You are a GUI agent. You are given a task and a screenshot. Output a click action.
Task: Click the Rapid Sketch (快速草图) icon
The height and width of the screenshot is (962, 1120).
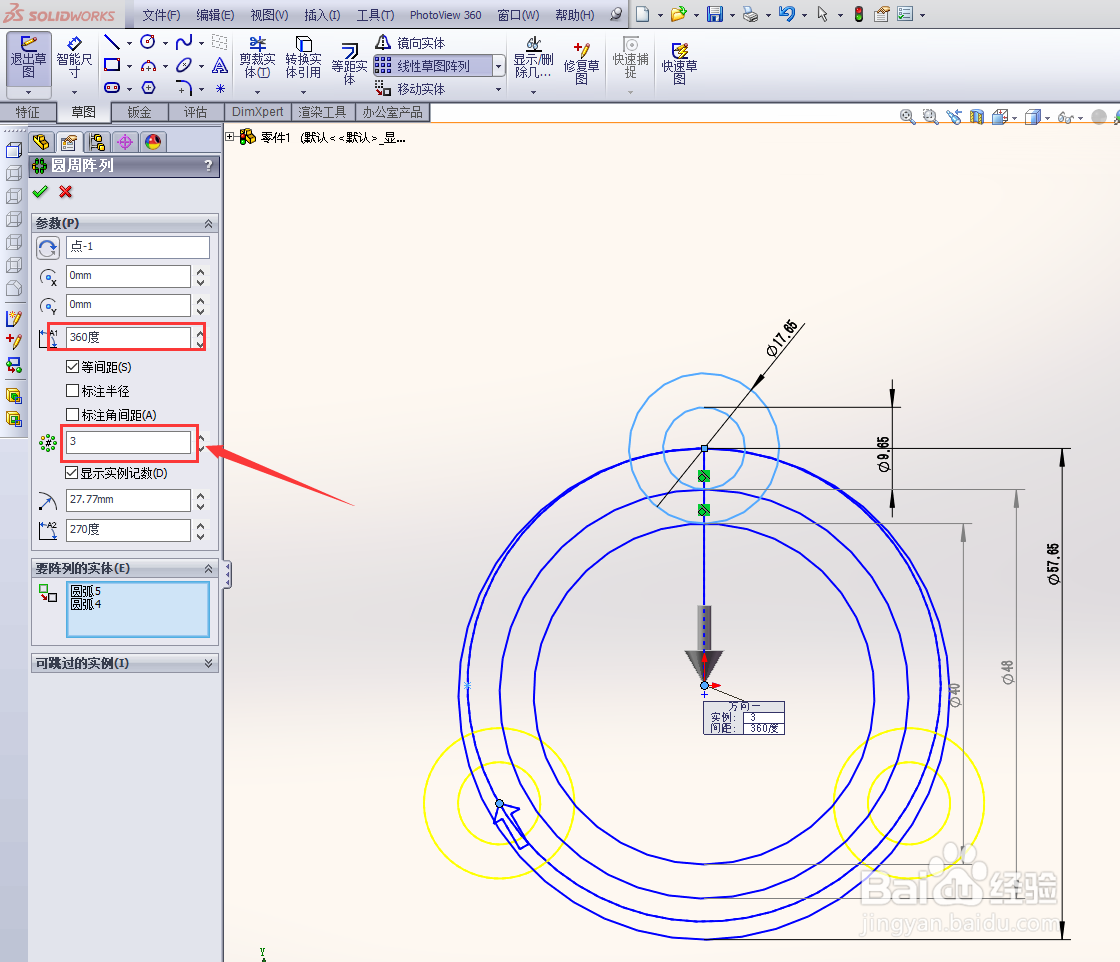click(679, 63)
